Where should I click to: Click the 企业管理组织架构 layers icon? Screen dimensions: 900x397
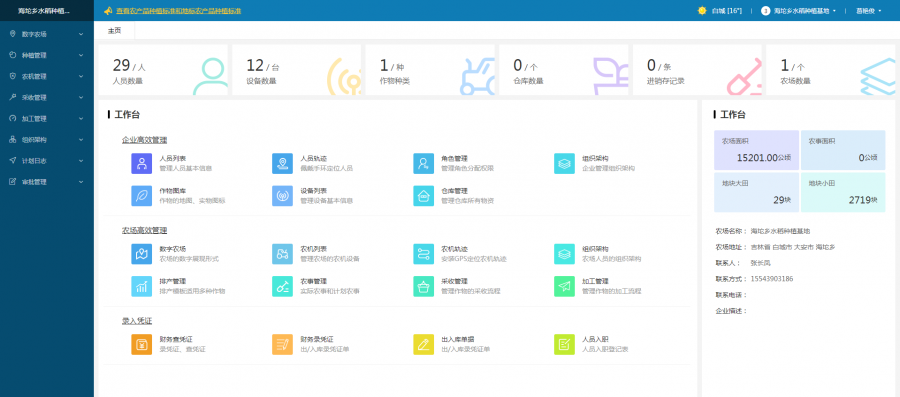click(565, 164)
